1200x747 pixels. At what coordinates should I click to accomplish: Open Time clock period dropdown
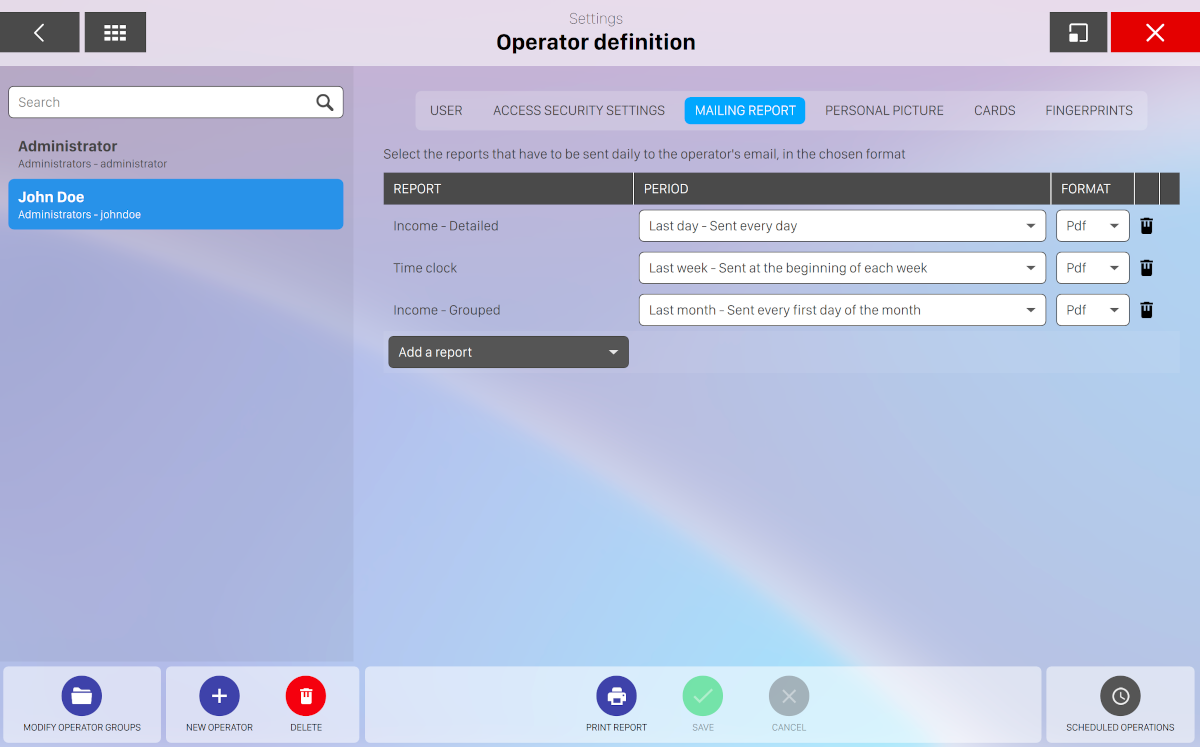[x=841, y=268]
